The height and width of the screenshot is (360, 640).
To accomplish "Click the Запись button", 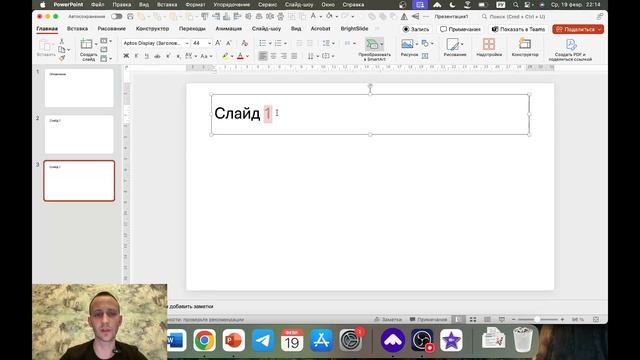I will (416, 29).
